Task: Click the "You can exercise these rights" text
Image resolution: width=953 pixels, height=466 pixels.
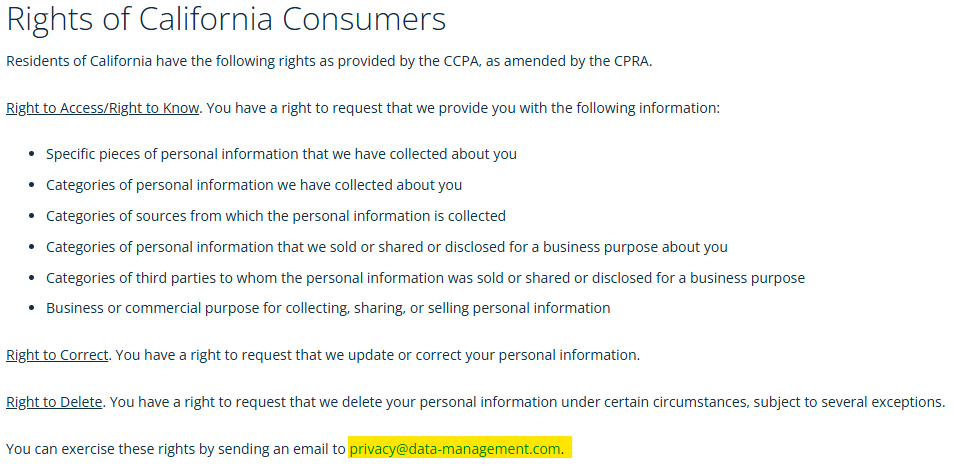Action: pos(175,449)
